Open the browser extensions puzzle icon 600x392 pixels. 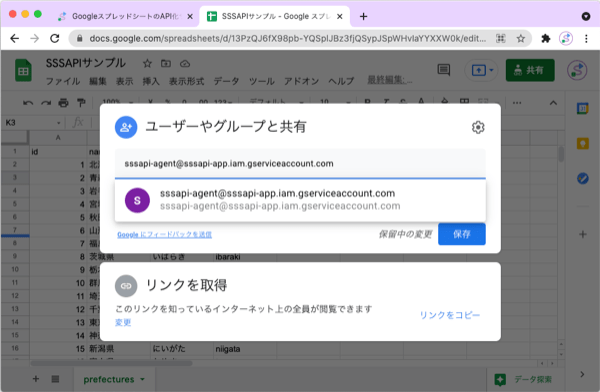tap(546, 38)
